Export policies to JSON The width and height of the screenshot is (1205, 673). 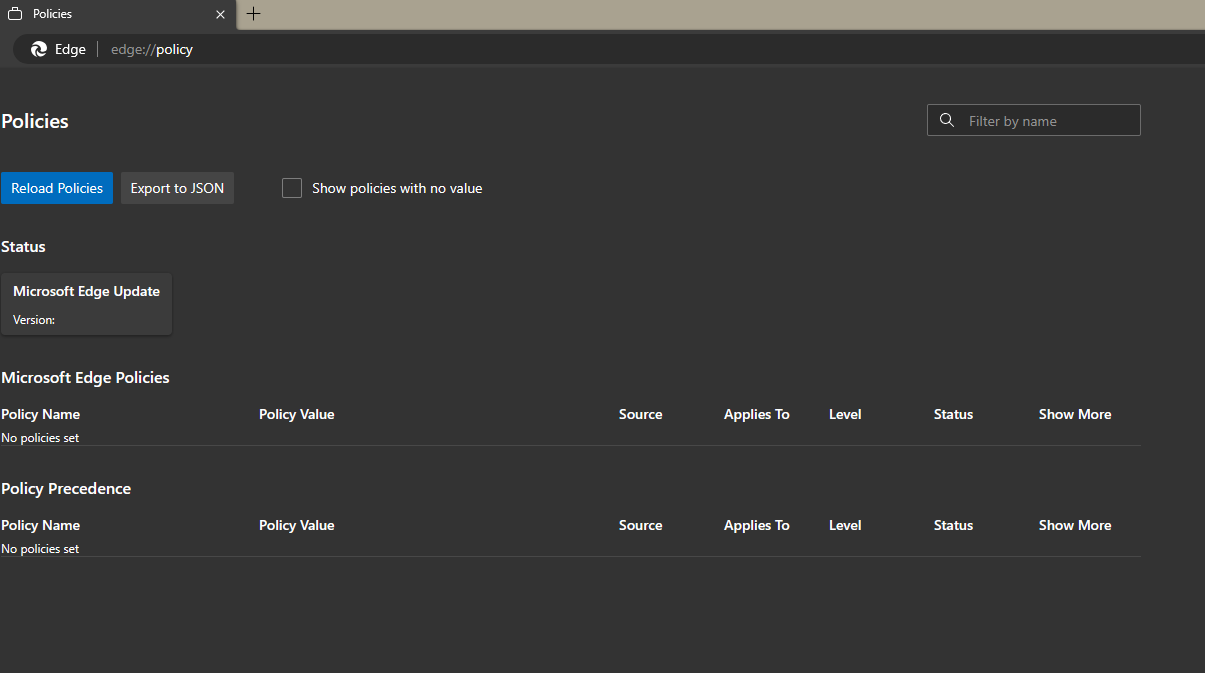[177, 188]
